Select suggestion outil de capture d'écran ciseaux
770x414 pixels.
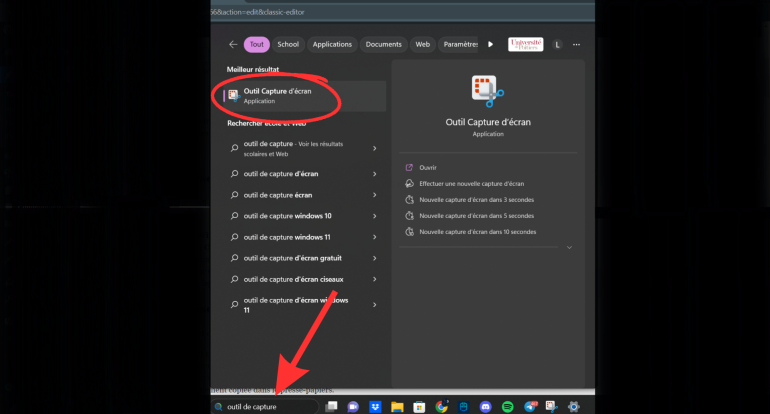[x=294, y=279]
